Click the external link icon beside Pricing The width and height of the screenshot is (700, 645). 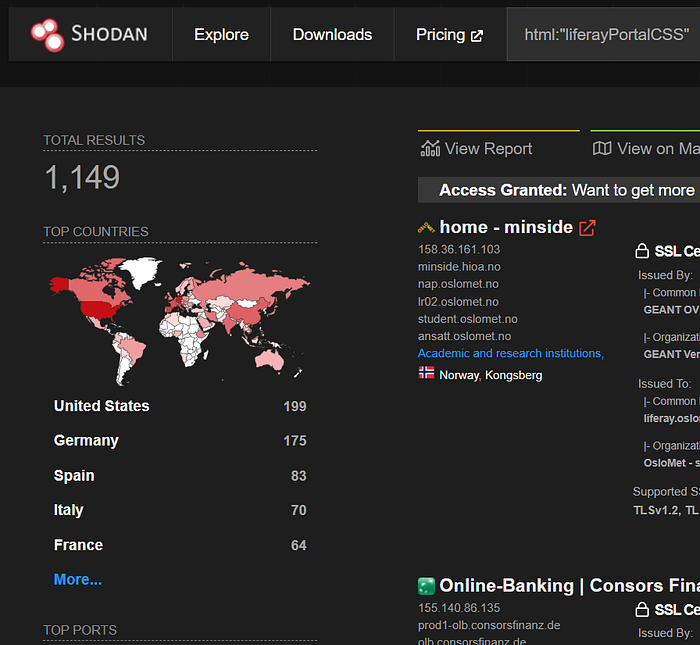(x=477, y=36)
